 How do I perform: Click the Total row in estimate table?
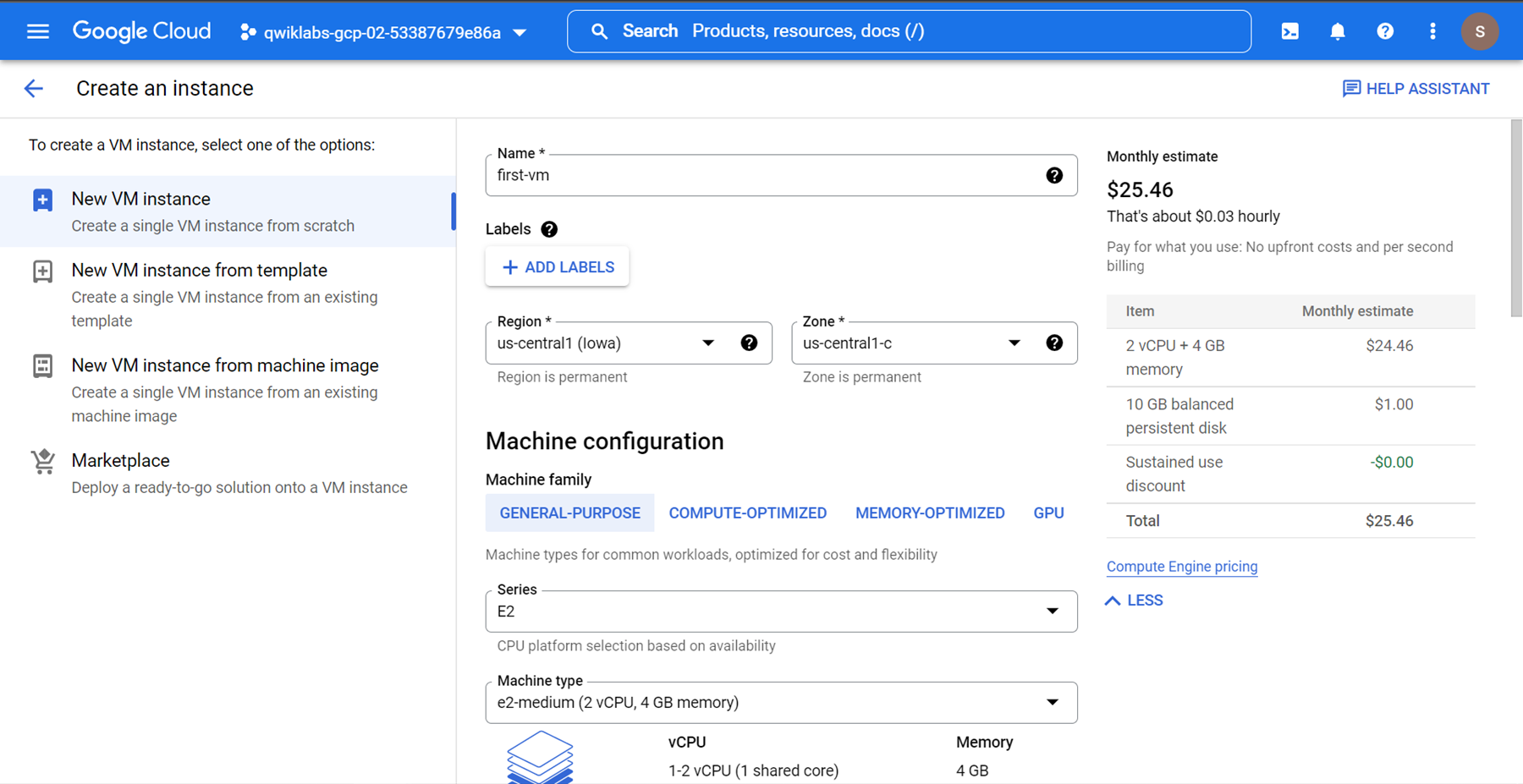[x=1291, y=521]
